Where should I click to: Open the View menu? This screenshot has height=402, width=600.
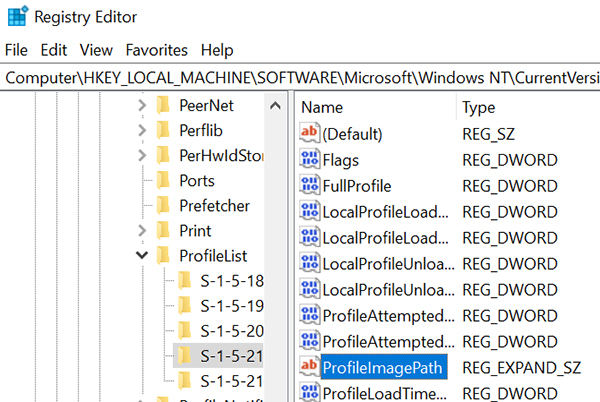coord(96,50)
